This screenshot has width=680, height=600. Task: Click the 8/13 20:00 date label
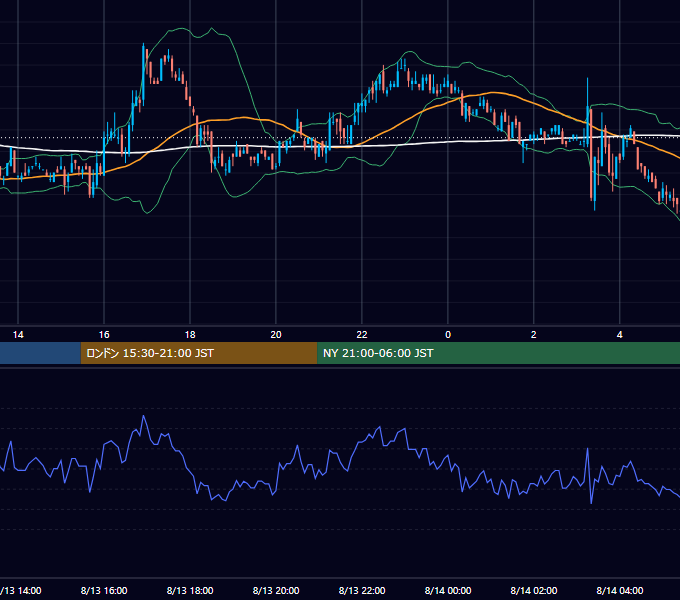[276, 590]
